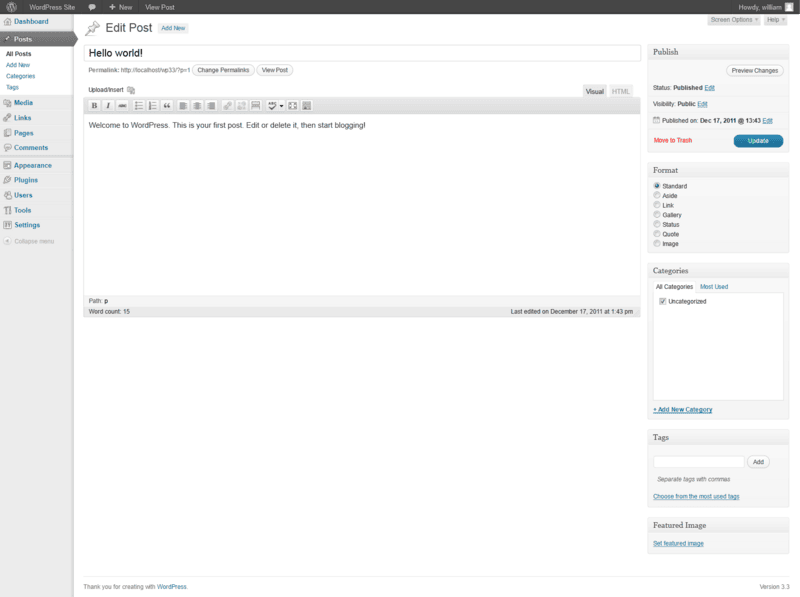Click the Links chain sidebar icon

[x=7, y=118]
